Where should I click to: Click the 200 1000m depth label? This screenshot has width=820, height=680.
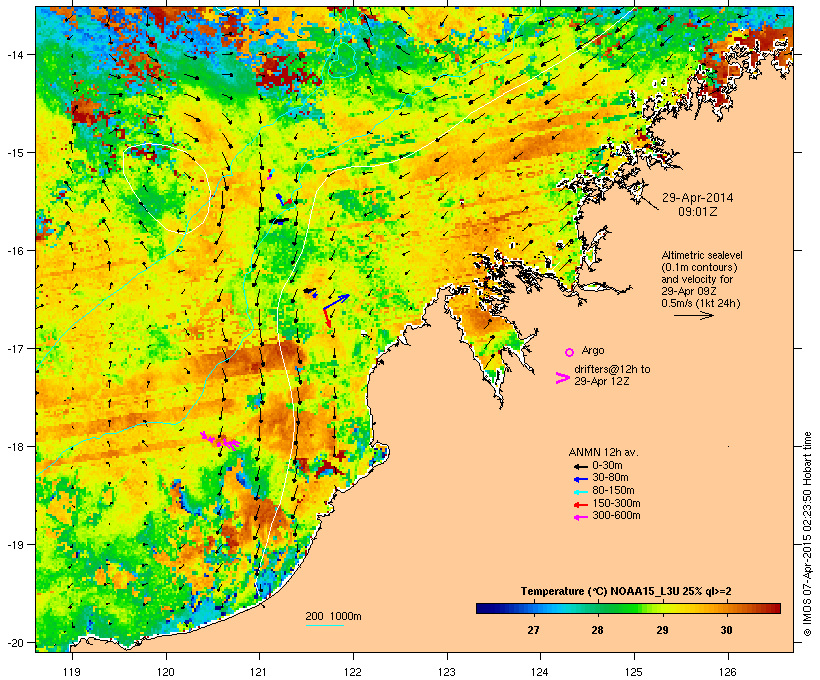pyautogui.click(x=333, y=616)
